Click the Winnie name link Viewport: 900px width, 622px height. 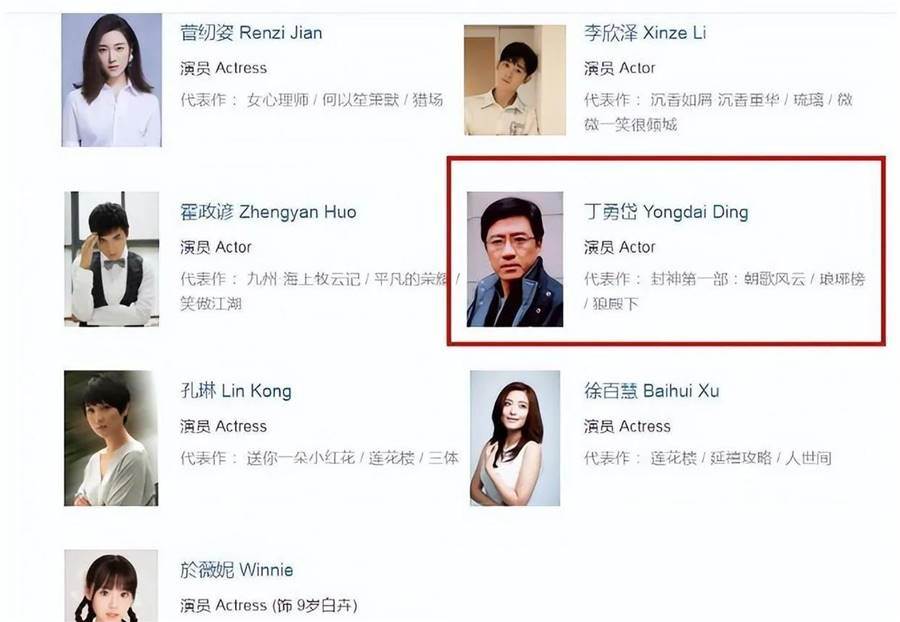pyautogui.click(x=236, y=570)
